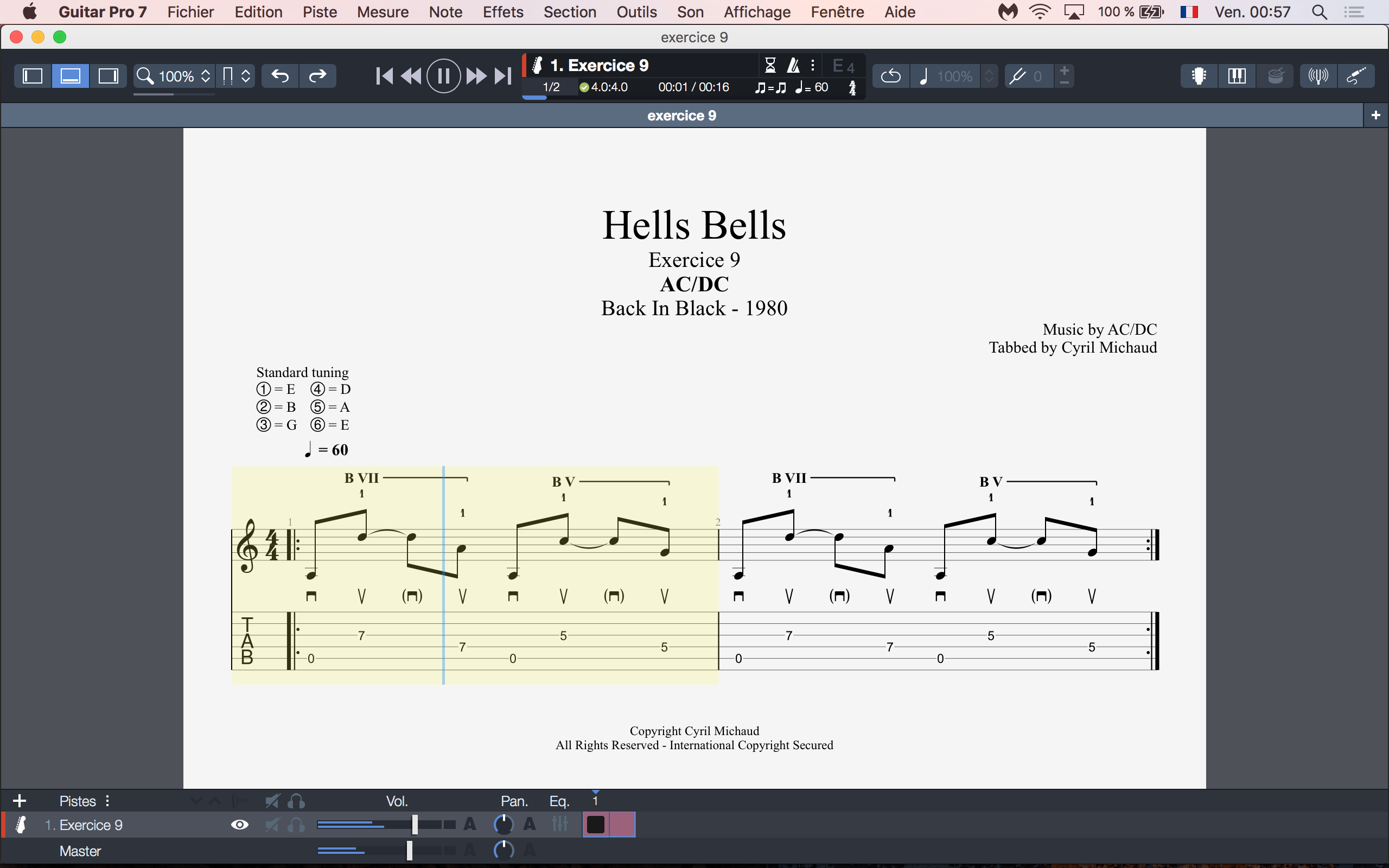Solo the Exercice 9 track with headphones
The height and width of the screenshot is (868, 1389).
pos(296,825)
